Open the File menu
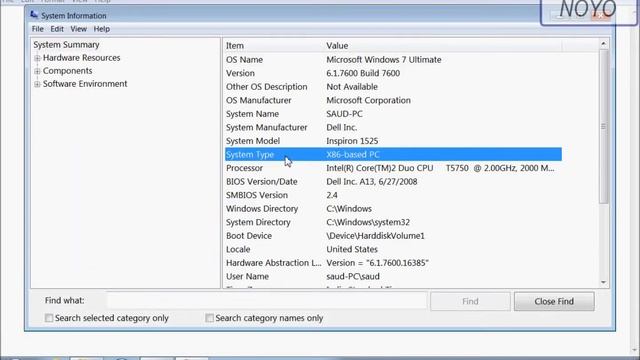640x360 pixels. pyautogui.click(x=38, y=29)
